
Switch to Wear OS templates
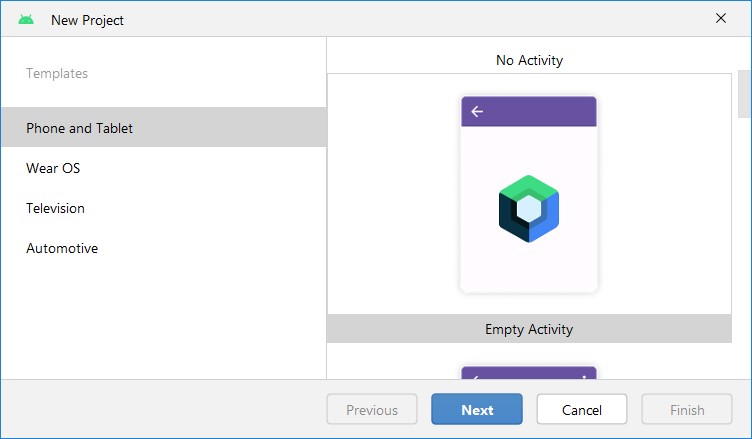[x=53, y=168]
